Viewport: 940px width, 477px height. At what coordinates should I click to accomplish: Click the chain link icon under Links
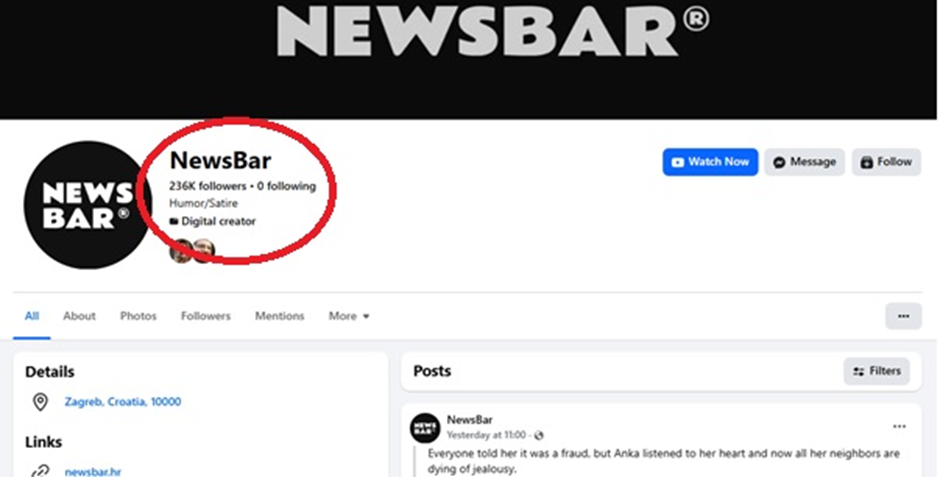(40, 472)
